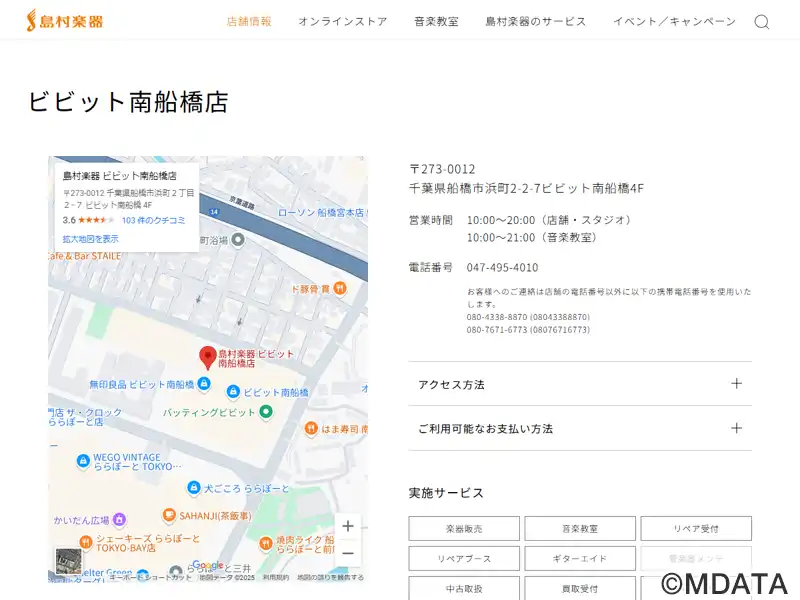Image resolution: width=800 pixels, height=600 pixels.
Task: Click the route 14 road shield
Action: point(214,211)
